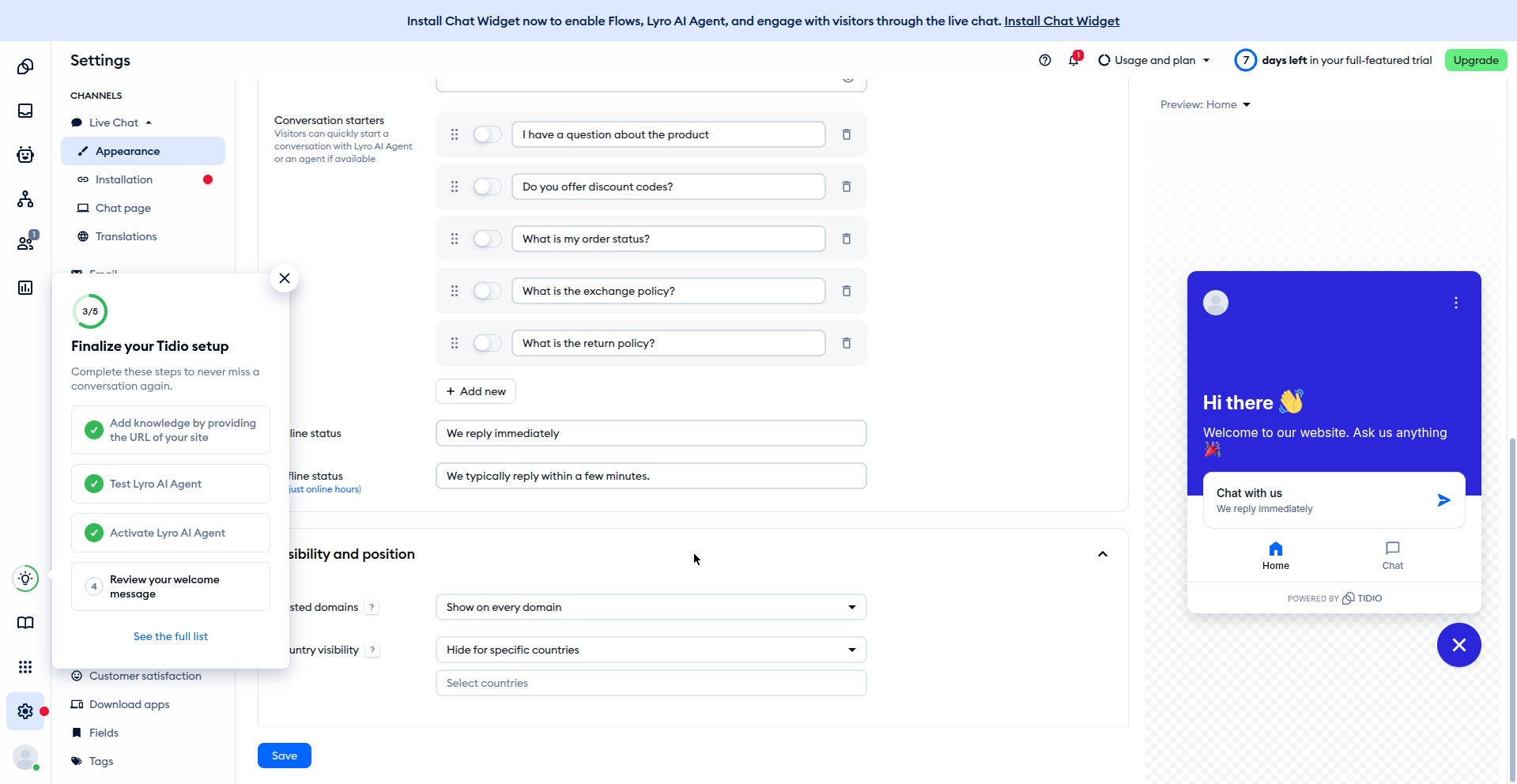Toggle the 'What is the exchange policy?' starter
Image resolution: width=1517 pixels, height=784 pixels.
[x=488, y=291]
